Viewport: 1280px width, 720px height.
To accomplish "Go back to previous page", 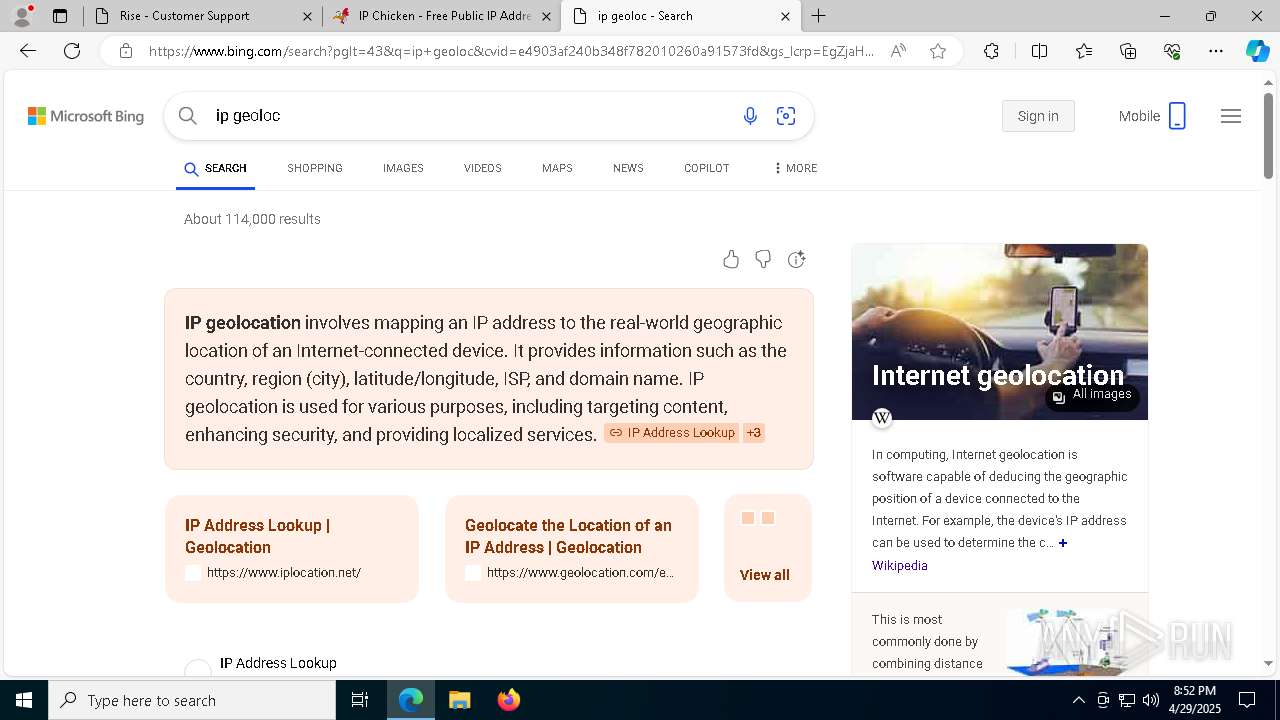I will [28, 51].
